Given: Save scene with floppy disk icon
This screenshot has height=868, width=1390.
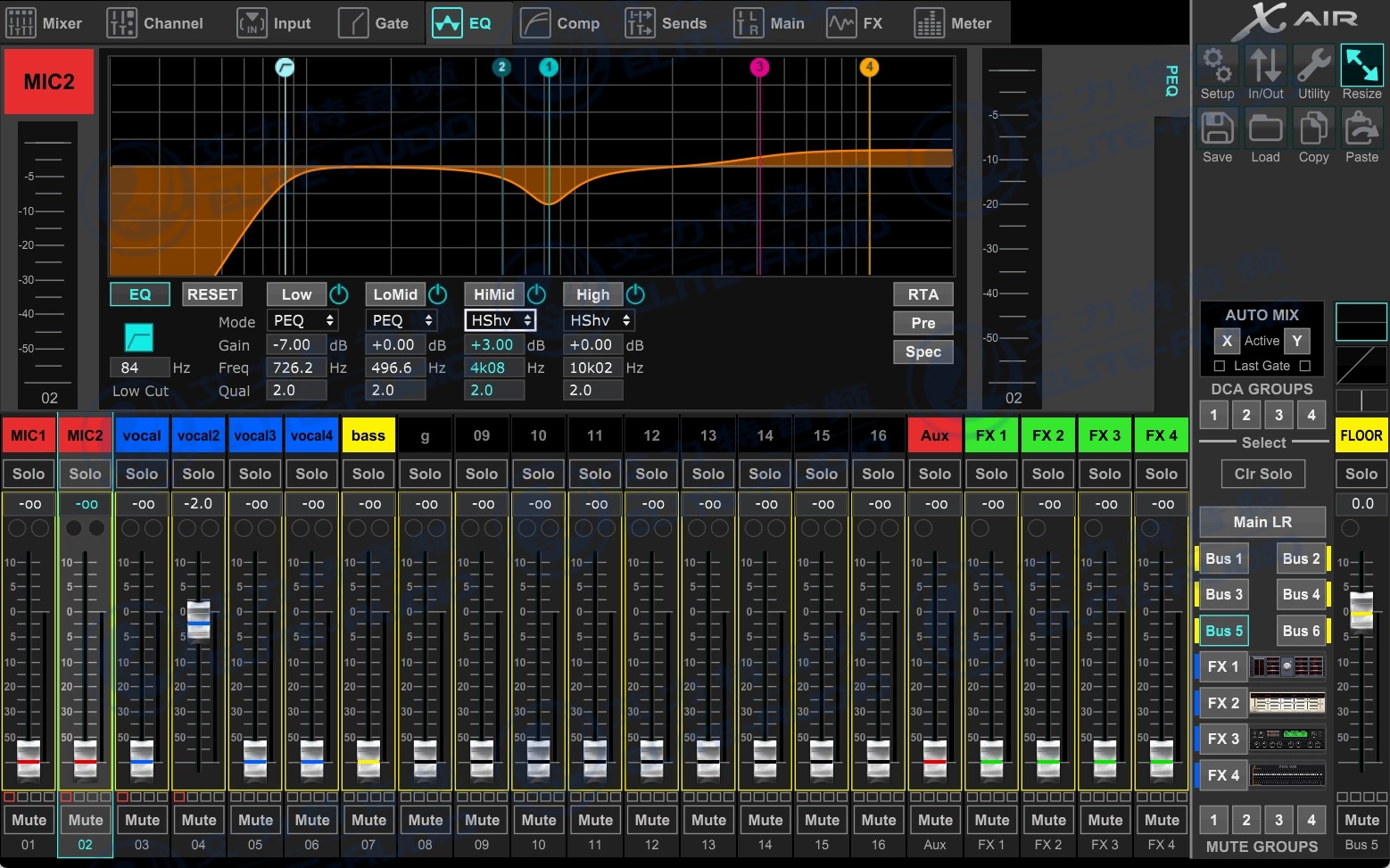Looking at the screenshot, I should [x=1217, y=129].
